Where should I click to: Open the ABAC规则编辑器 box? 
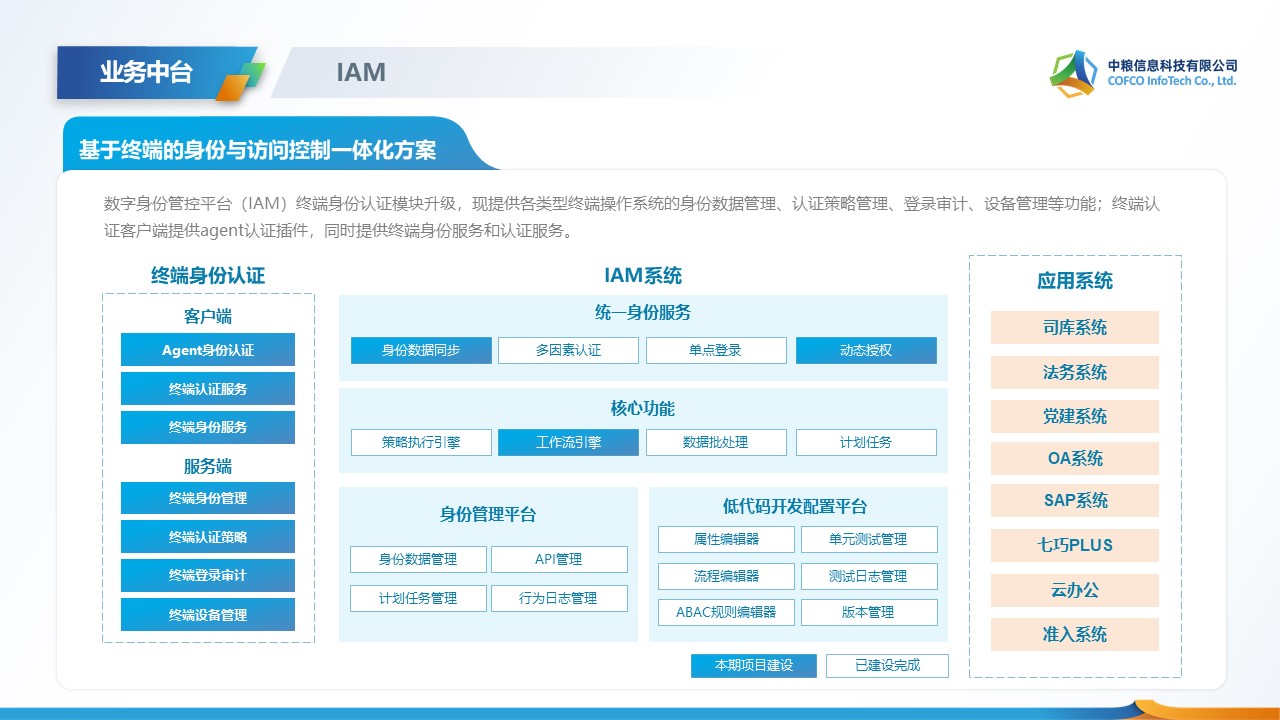726,612
